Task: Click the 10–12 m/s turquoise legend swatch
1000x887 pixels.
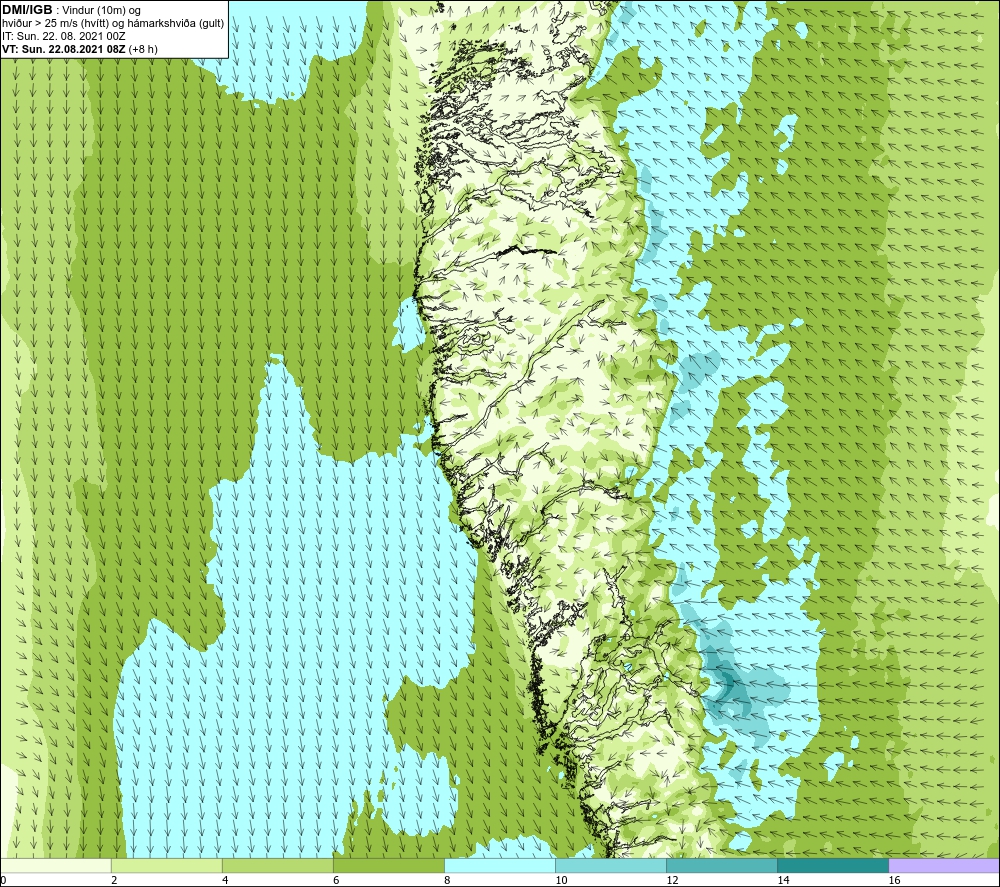Action: click(610, 865)
